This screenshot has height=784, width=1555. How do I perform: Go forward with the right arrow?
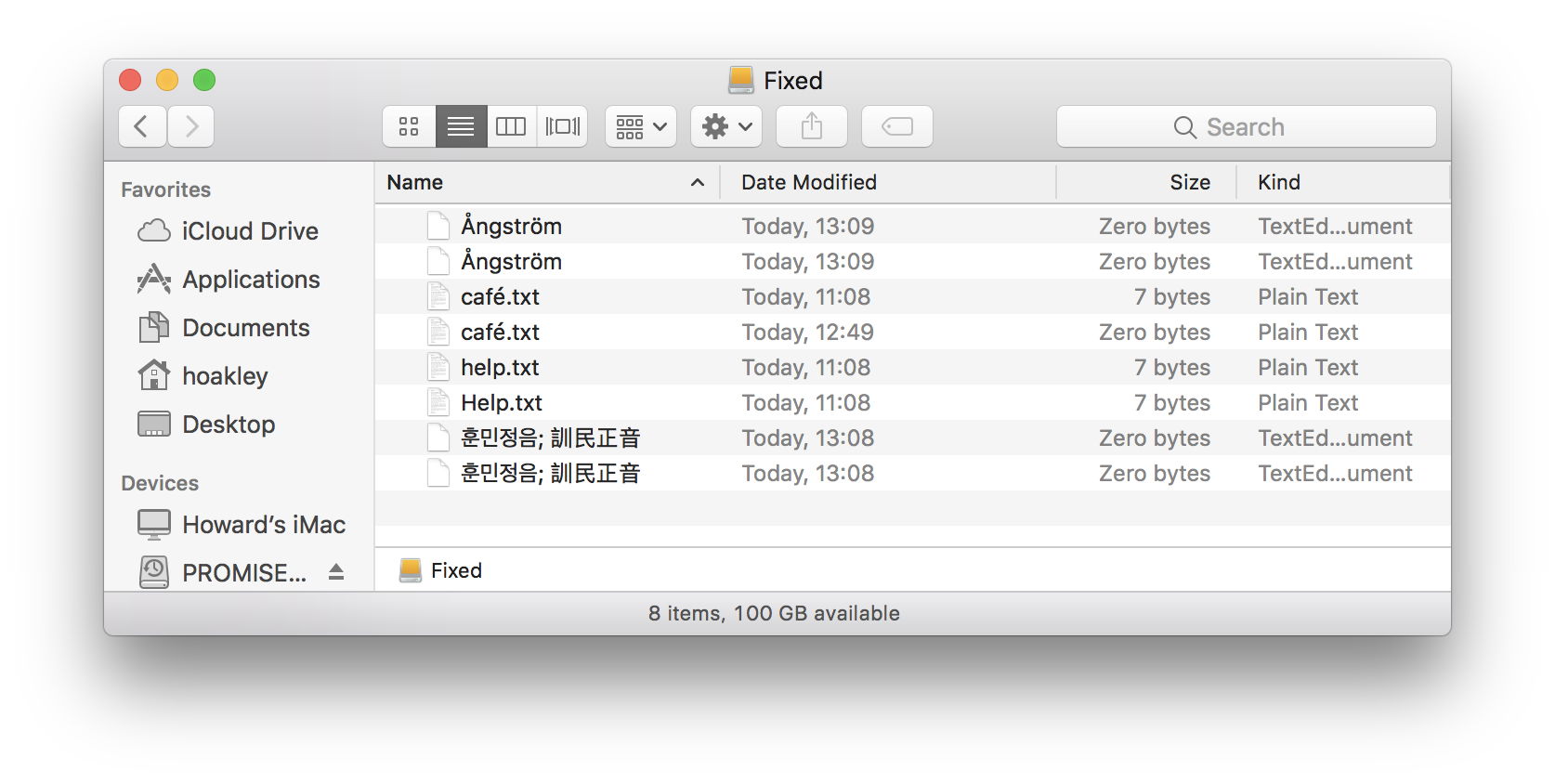191,126
